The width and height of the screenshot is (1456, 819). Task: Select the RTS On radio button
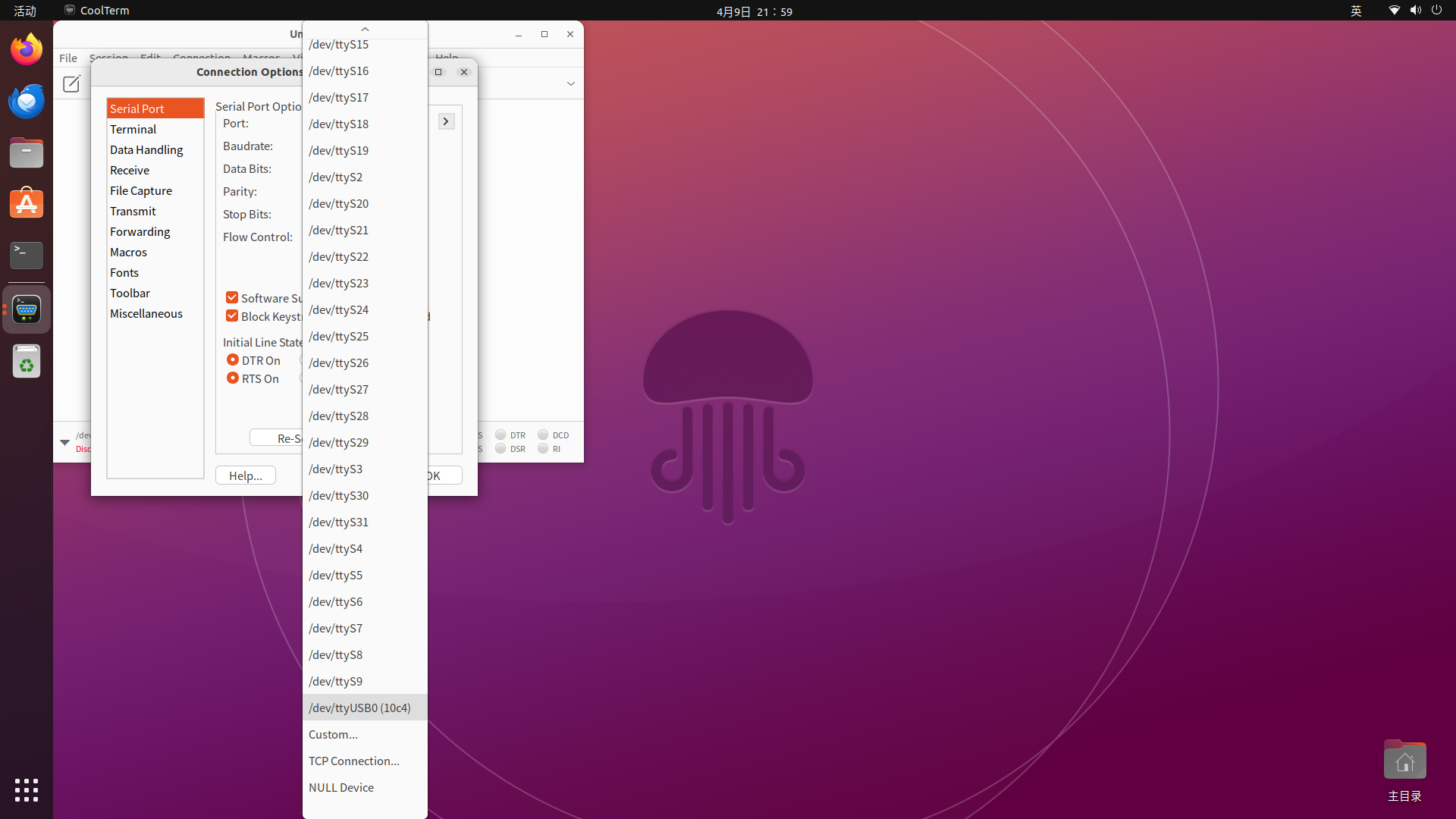click(233, 378)
